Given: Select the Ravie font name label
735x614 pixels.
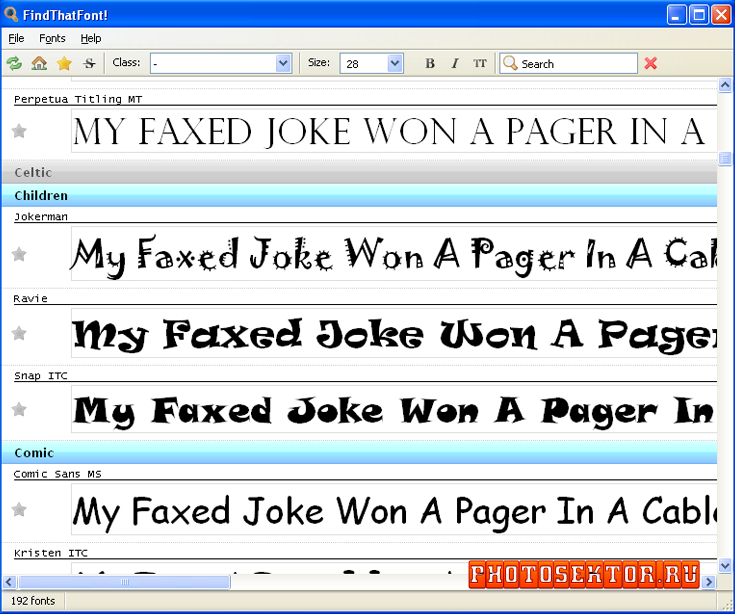Looking at the screenshot, I should point(30,299).
